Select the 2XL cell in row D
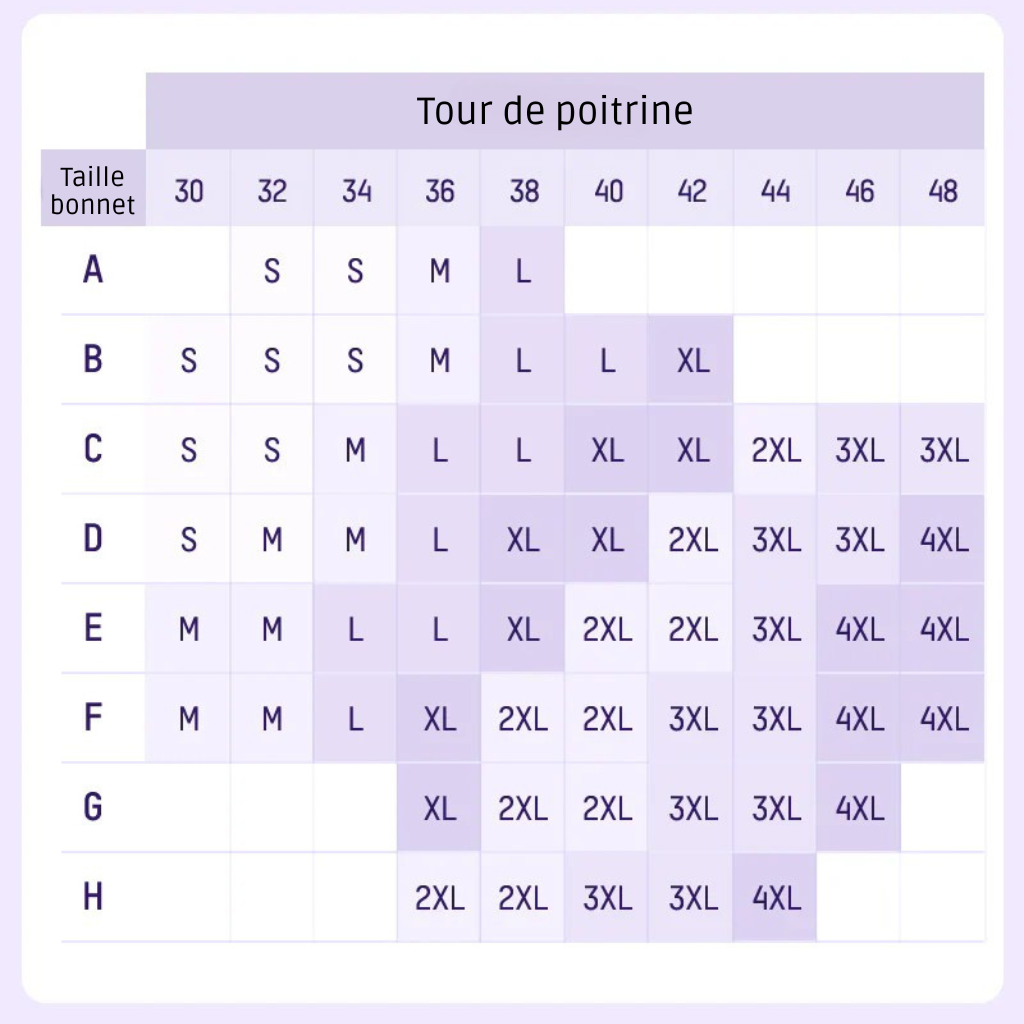 (692, 540)
